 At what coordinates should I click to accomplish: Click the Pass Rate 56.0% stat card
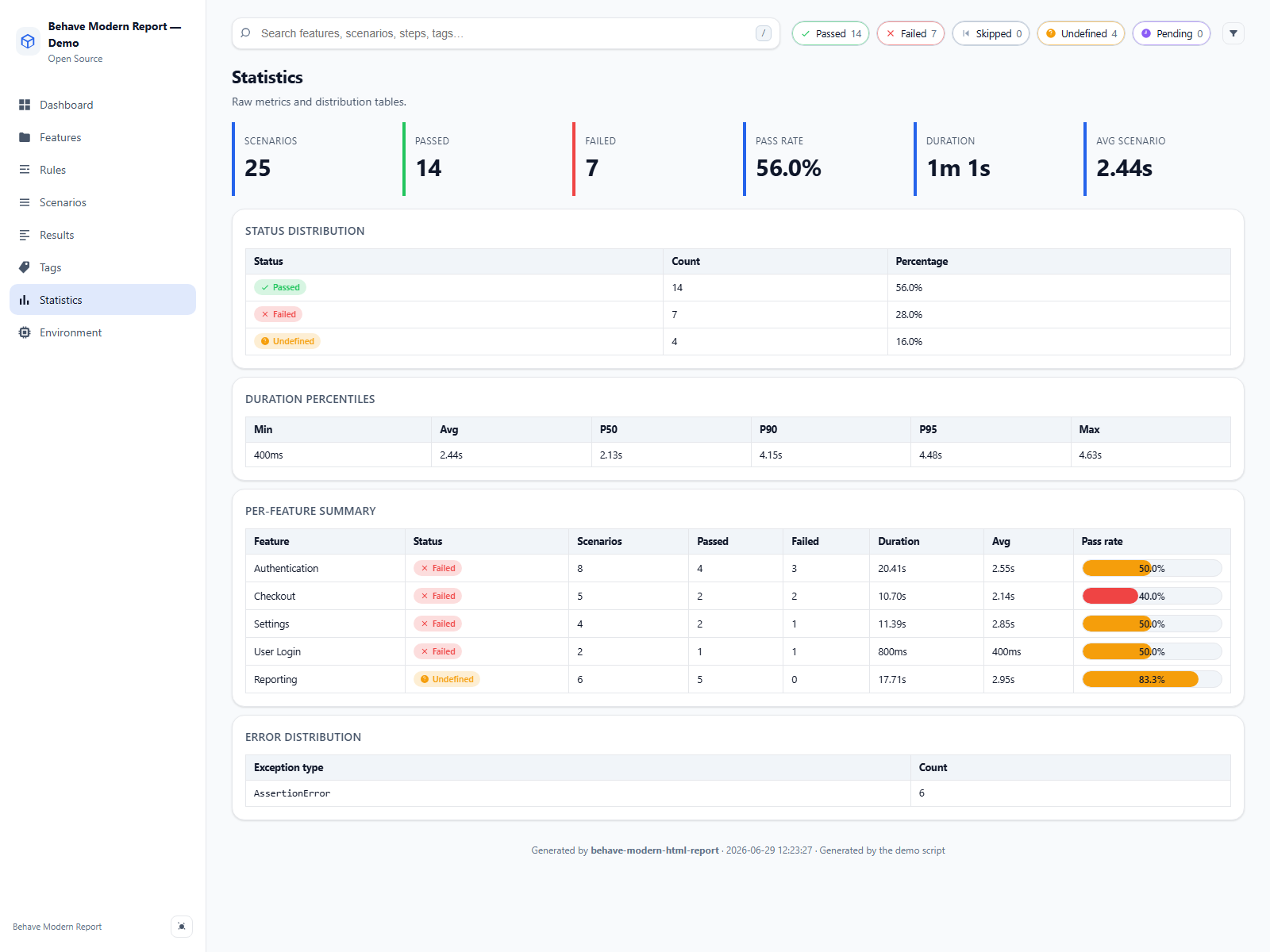click(823, 159)
